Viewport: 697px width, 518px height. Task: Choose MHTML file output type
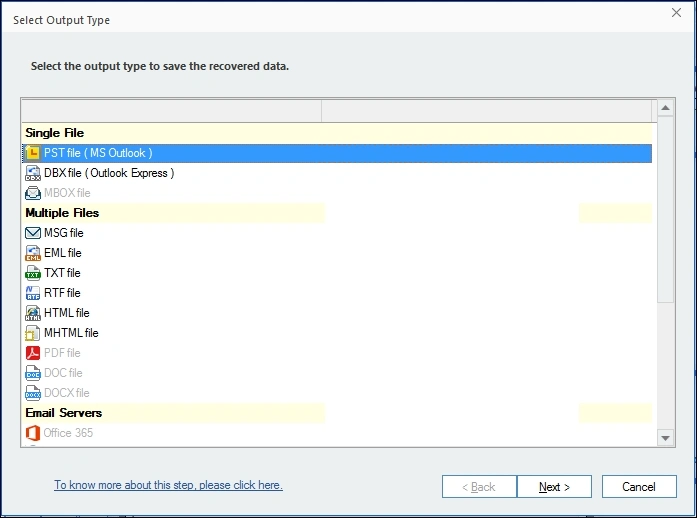(336, 333)
